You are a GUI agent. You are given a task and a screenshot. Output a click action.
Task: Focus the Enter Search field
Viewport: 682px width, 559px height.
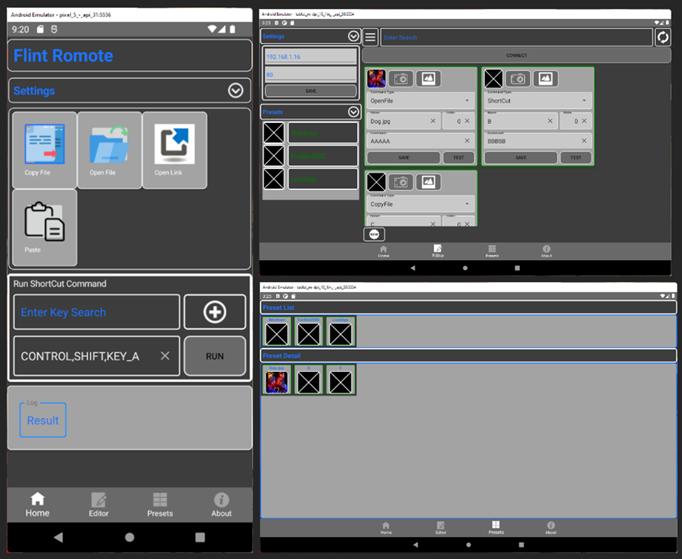tap(517, 37)
